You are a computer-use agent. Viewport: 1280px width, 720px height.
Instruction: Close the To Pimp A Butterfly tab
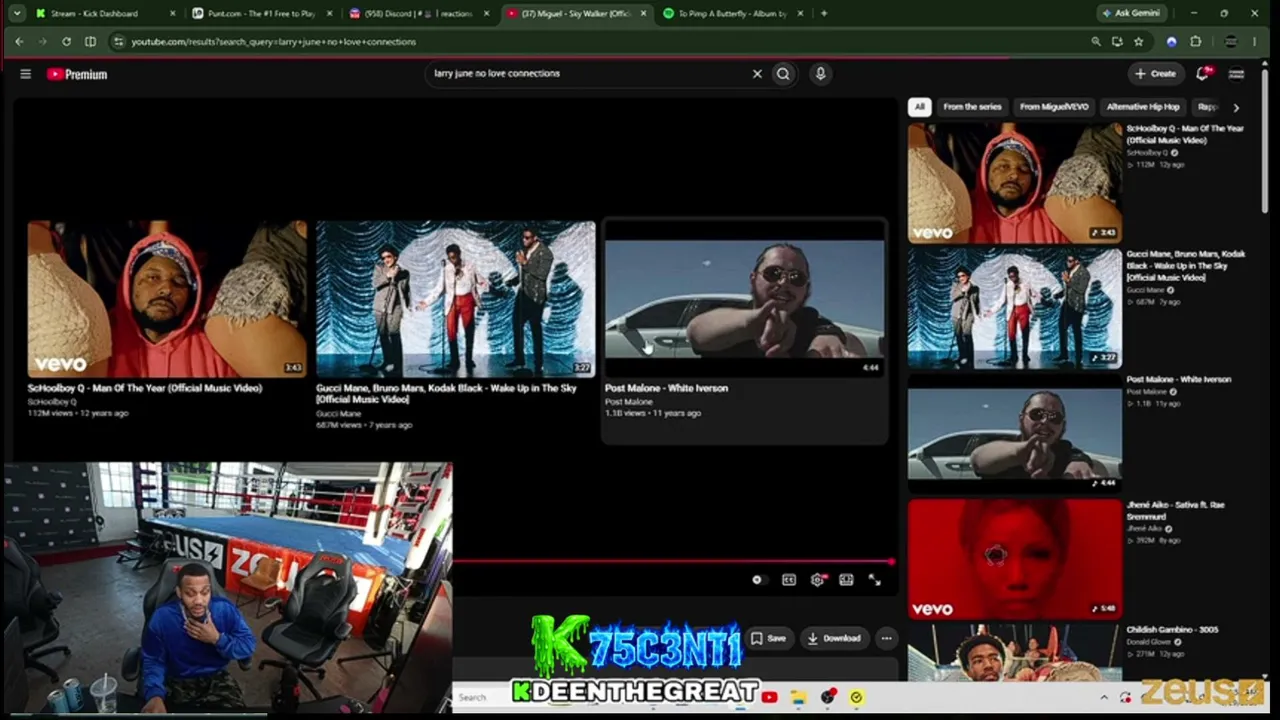click(x=801, y=13)
